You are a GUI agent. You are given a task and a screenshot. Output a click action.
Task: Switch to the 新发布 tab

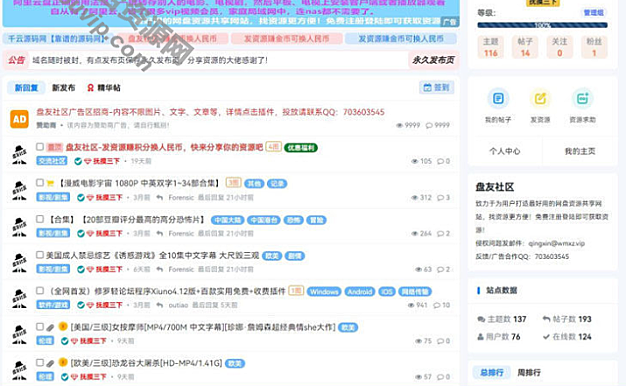click(x=63, y=88)
